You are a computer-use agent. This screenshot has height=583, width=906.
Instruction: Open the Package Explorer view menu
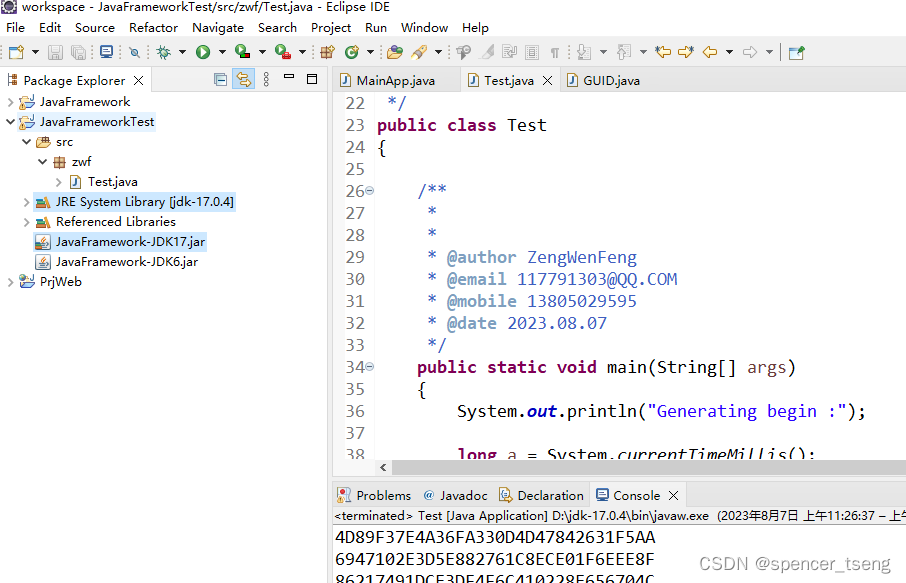pyautogui.click(x=266, y=80)
